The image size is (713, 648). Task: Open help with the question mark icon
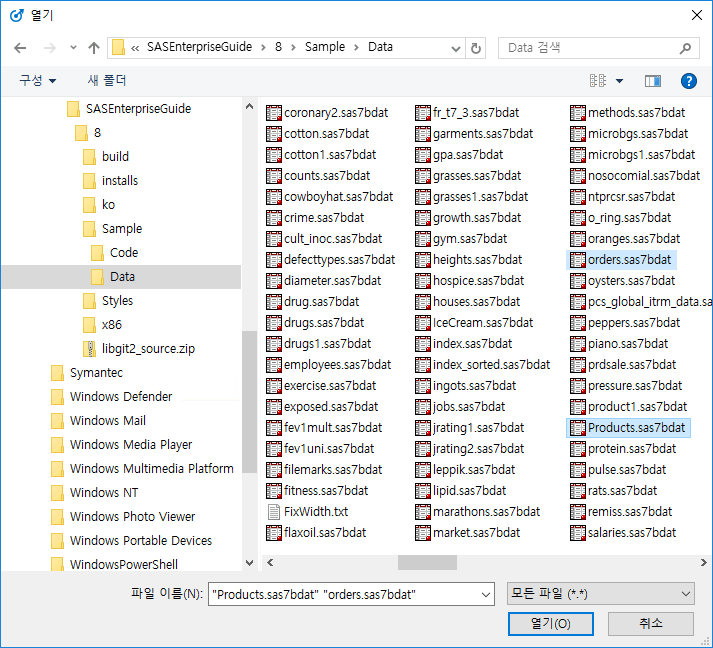[688, 80]
